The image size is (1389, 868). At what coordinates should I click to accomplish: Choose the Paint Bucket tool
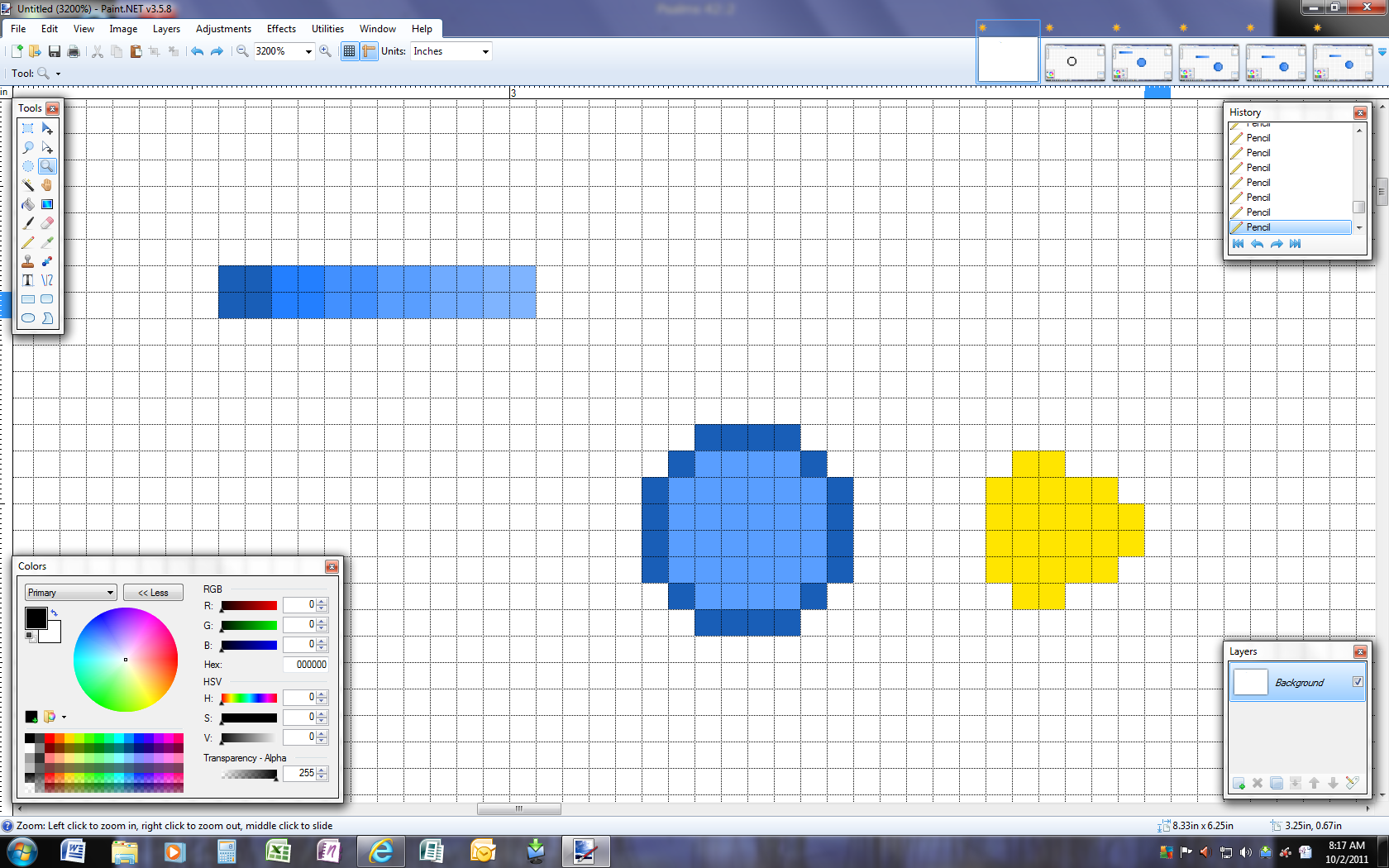28,204
